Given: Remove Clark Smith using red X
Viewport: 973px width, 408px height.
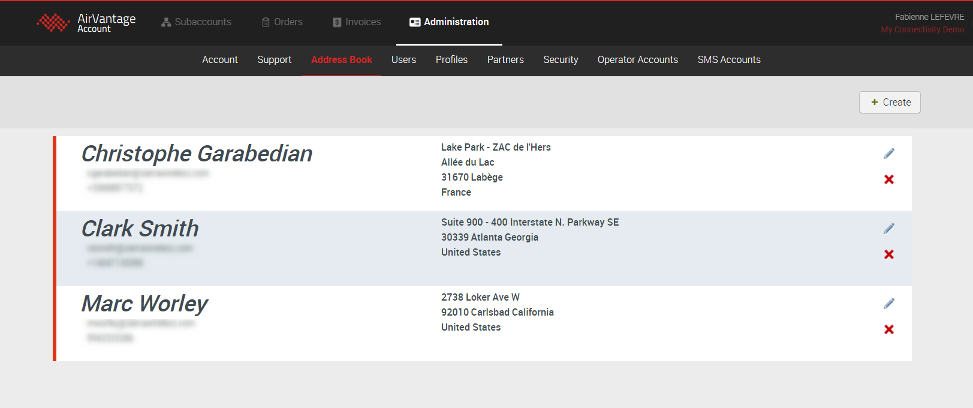Looking at the screenshot, I should (889, 254).
